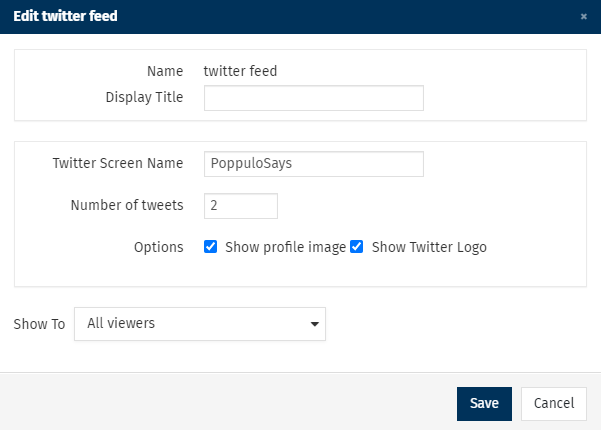Click the 'Edit twitter feed' dialog title
601x430 pixels.
point(65,17)
